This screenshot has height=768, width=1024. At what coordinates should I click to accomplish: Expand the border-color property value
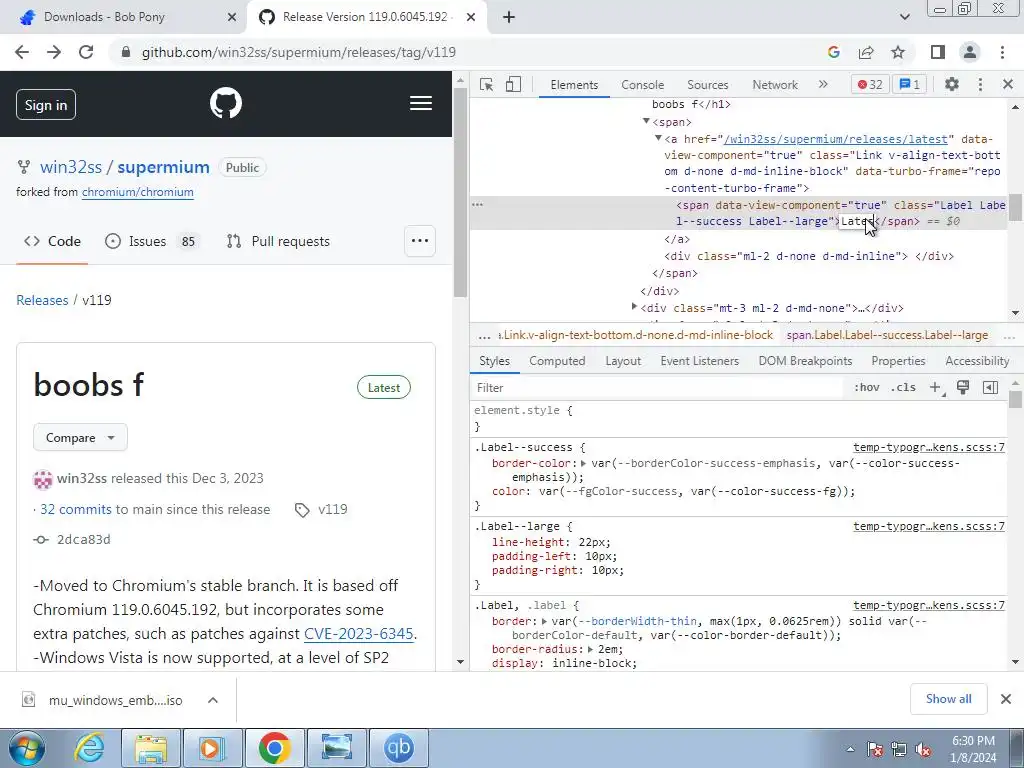[583, 463]
